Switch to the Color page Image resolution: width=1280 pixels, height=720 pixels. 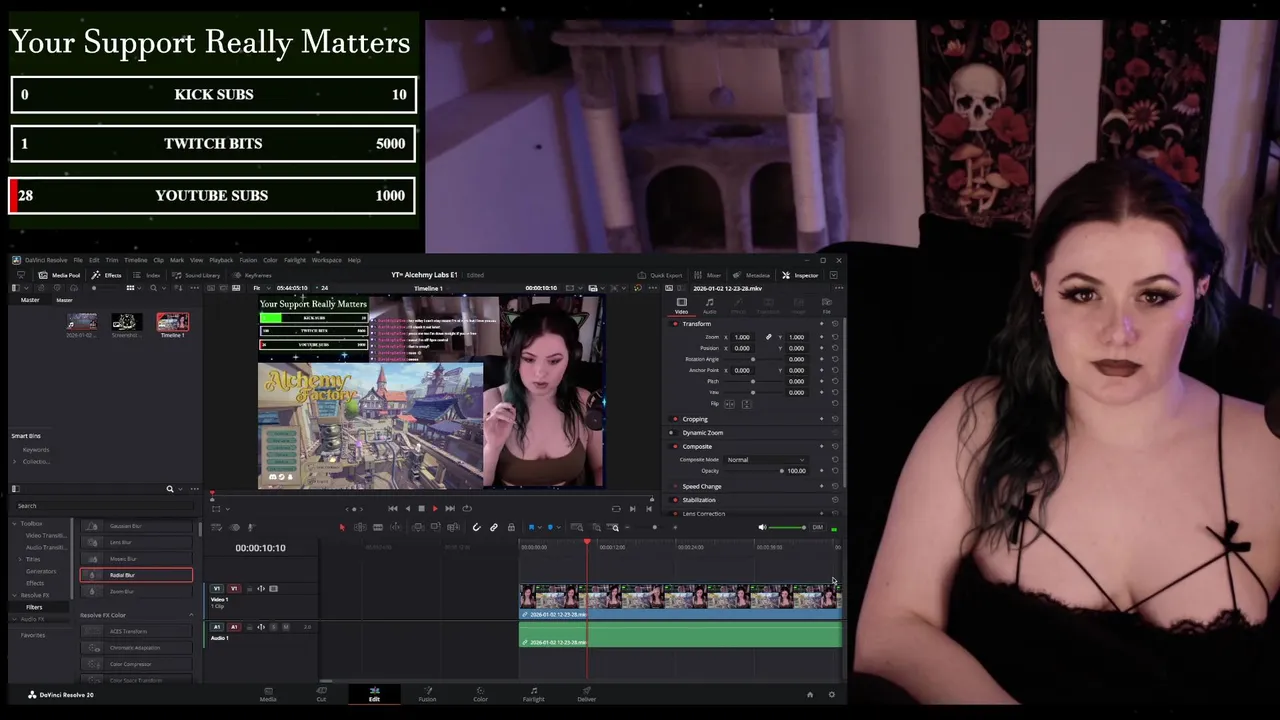(480, 694)
